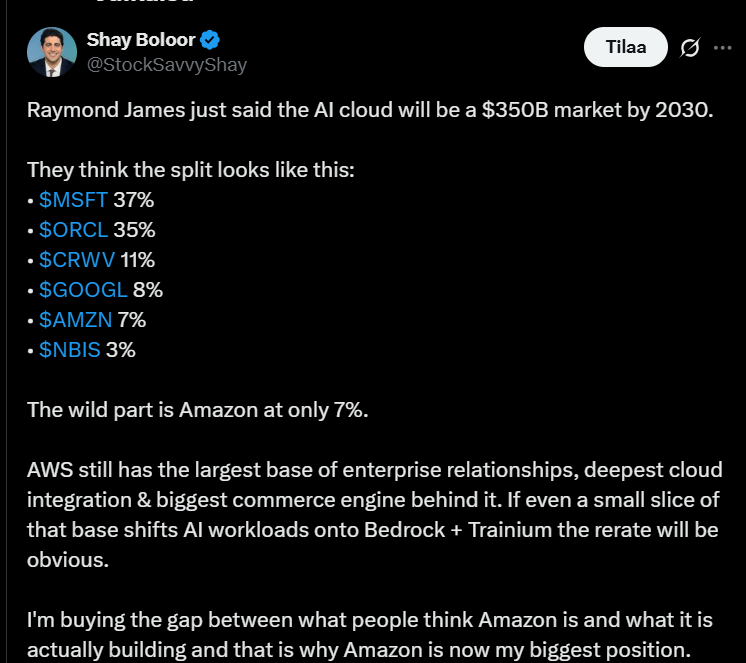The width and height of the screenshot is (746, 663).
Task: Open the $NBIS cashtag link
Action: pyautogui.click(x=70, y=350)
